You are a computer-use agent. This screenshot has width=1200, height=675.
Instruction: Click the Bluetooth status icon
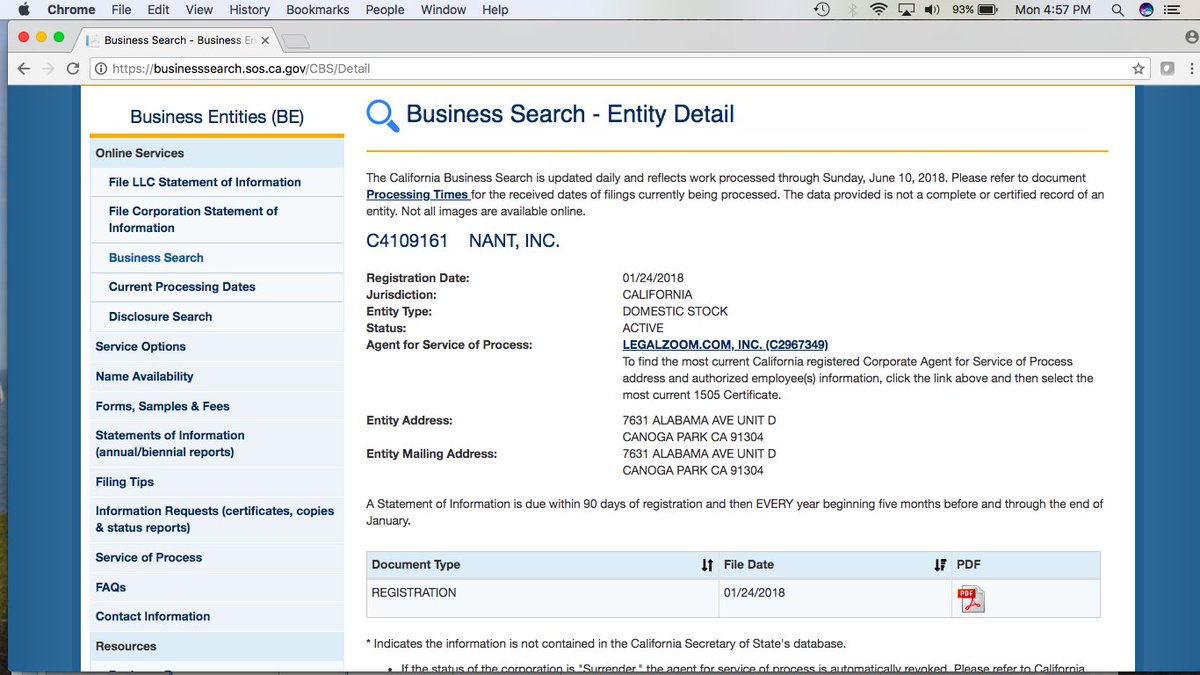(x=851, y=10)
